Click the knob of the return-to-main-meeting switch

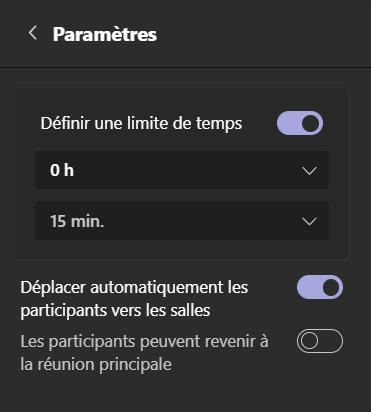(x=309, y=341)
